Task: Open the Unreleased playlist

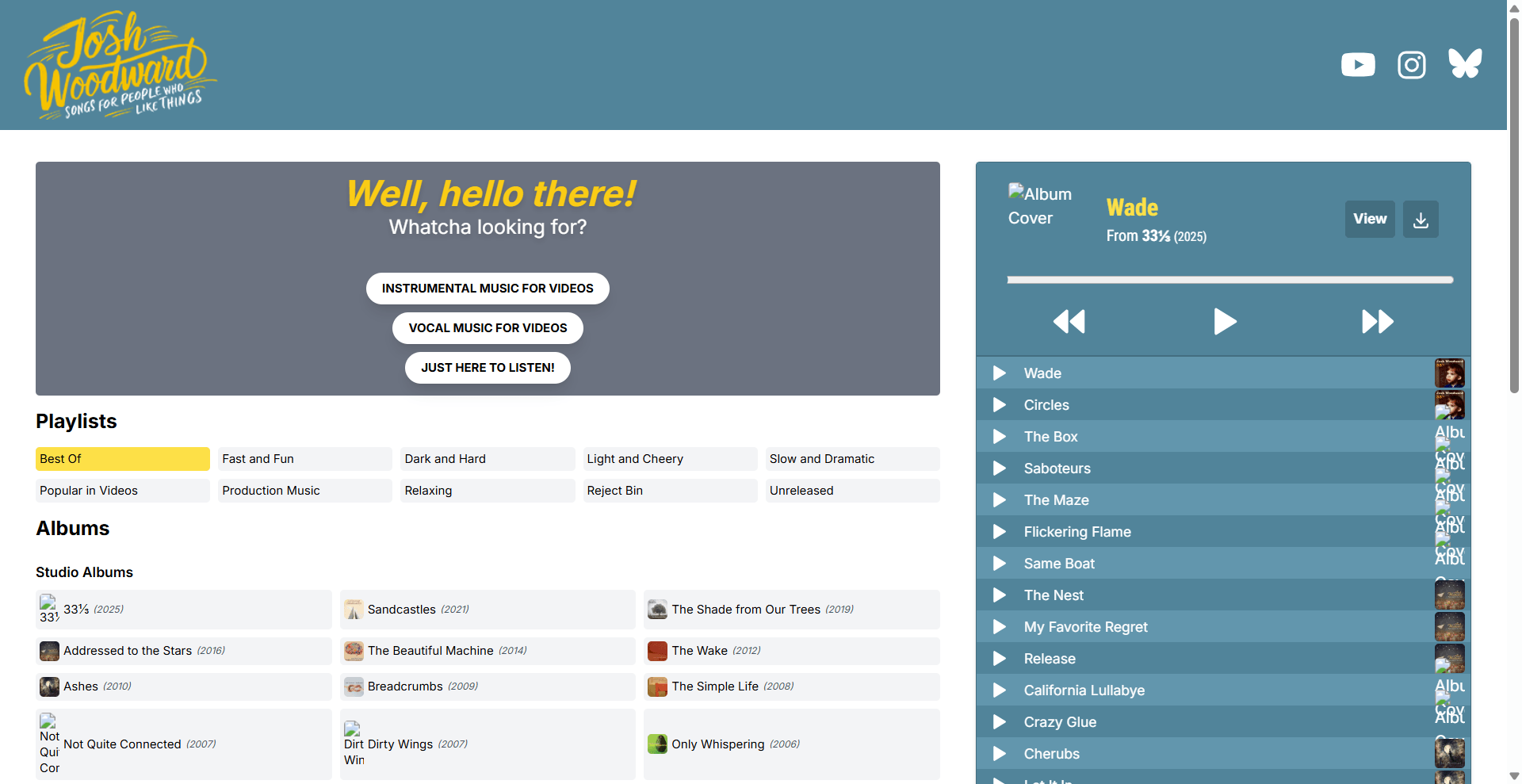Action: point(853,491)
